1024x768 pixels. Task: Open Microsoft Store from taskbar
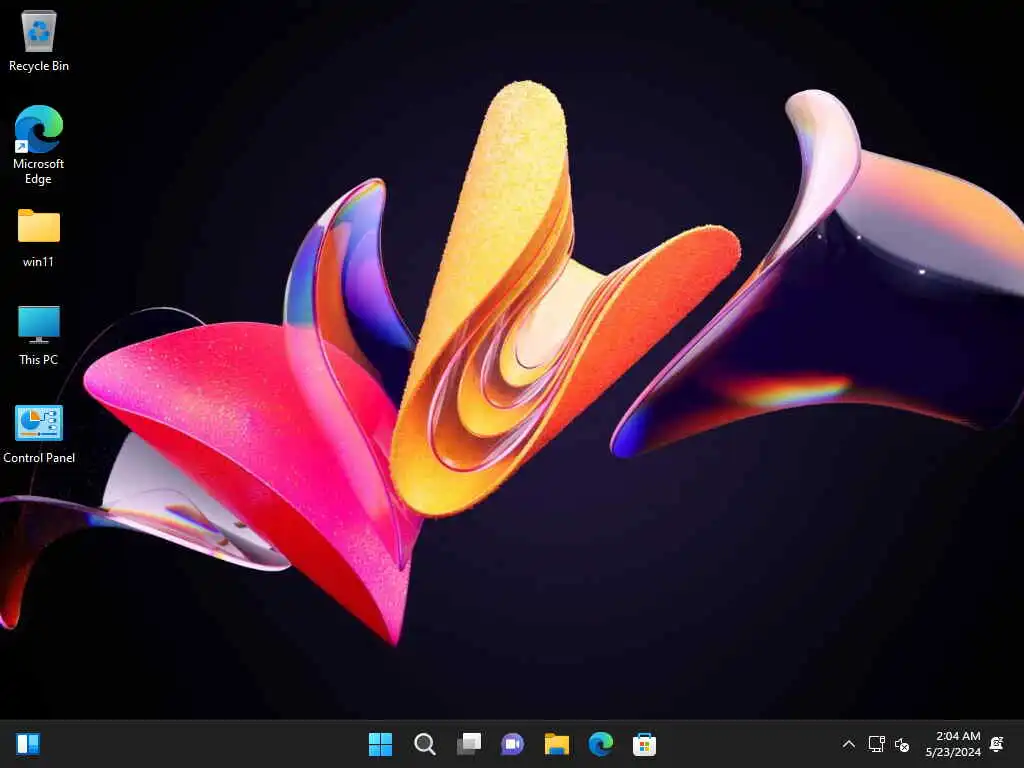(645, 744)
